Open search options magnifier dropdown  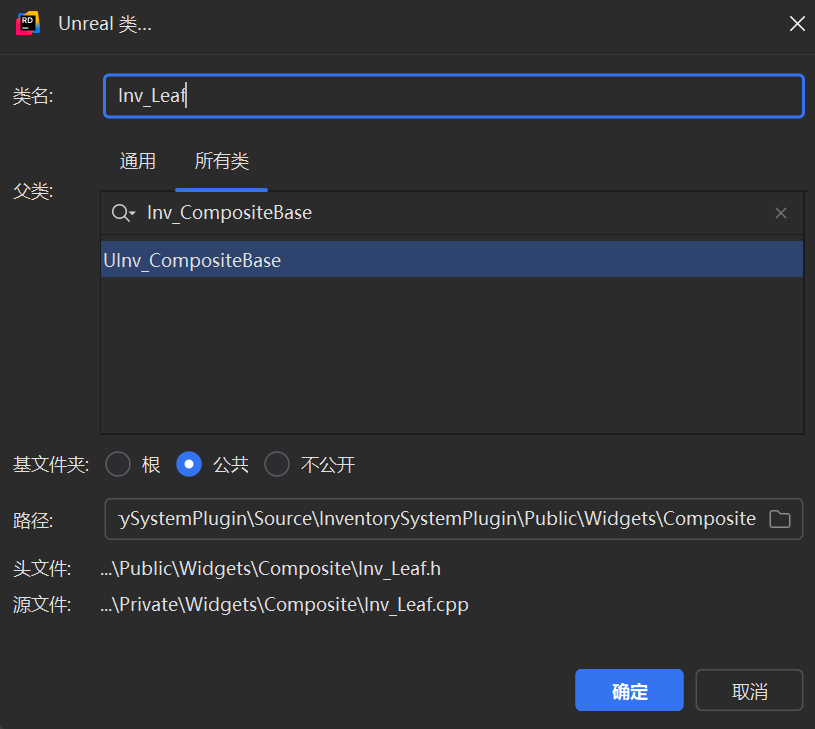pos(123,213)
